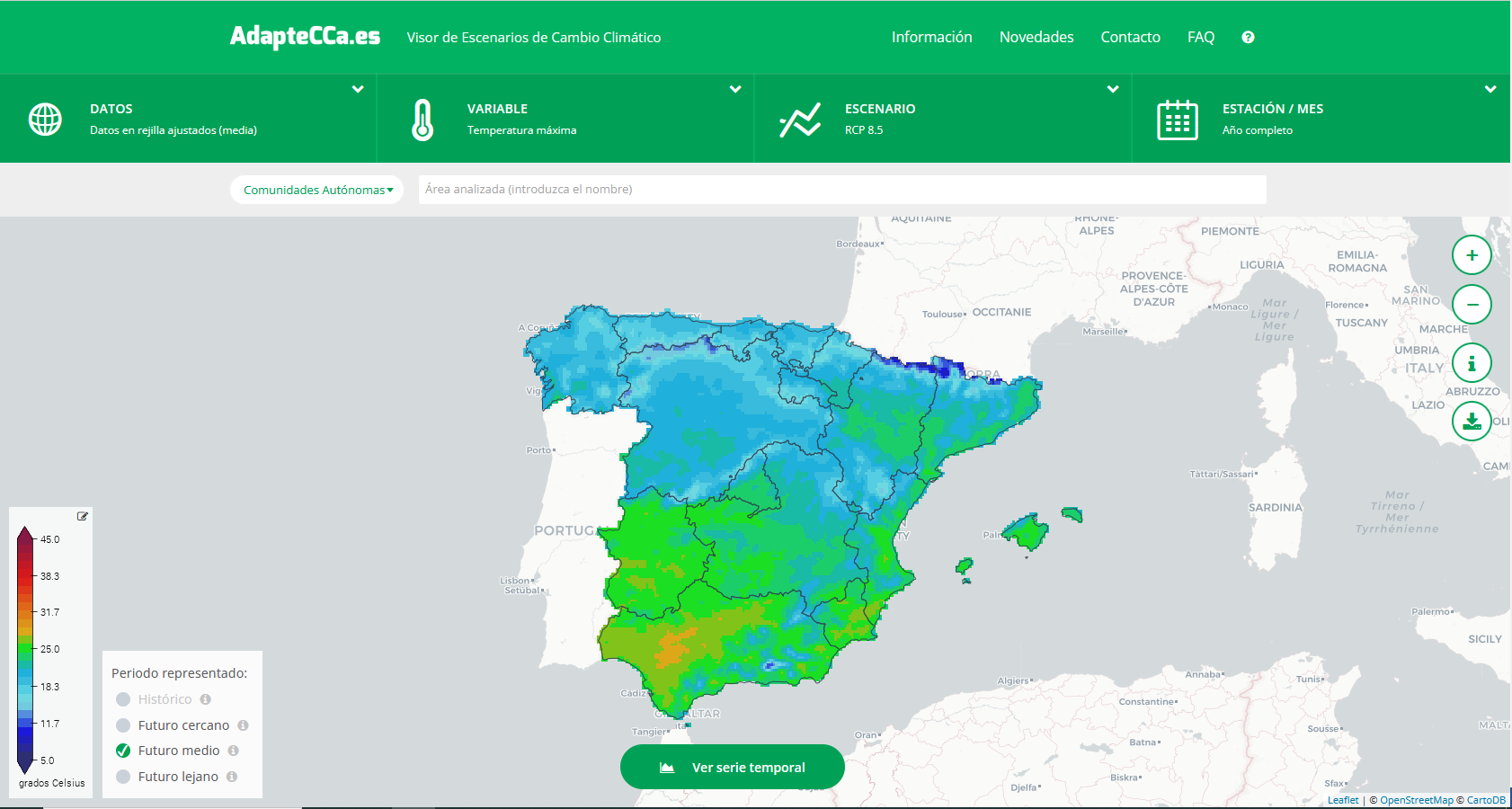Show info about the Futuro lejano period
The width and height of the screenshot is (1512, 809).
point(232,777)
